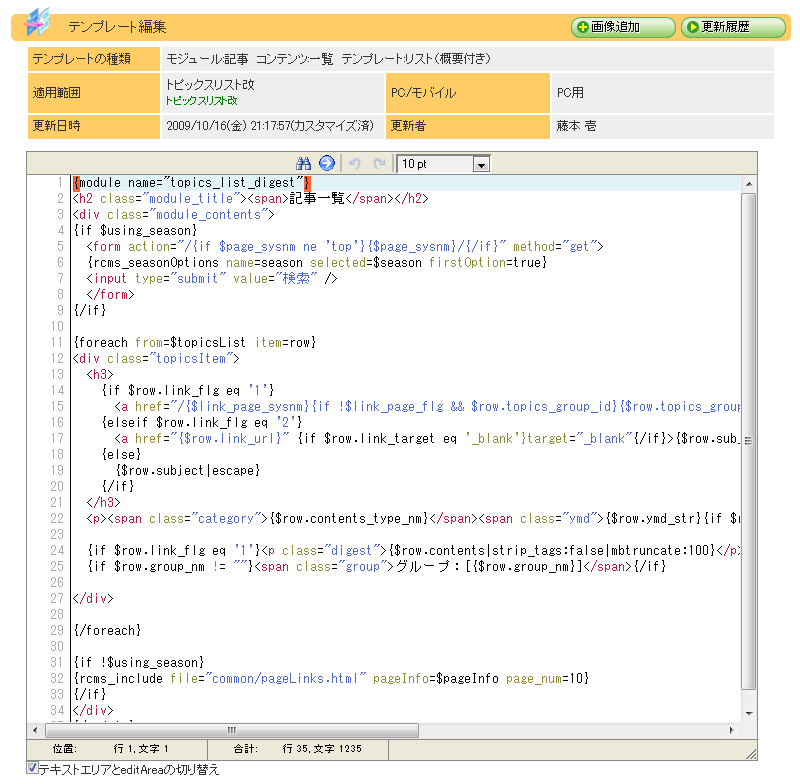Viewport: 800px width, 784px height.
Task: Click the foreach from=$topicsList line
Action: [195, 342]
